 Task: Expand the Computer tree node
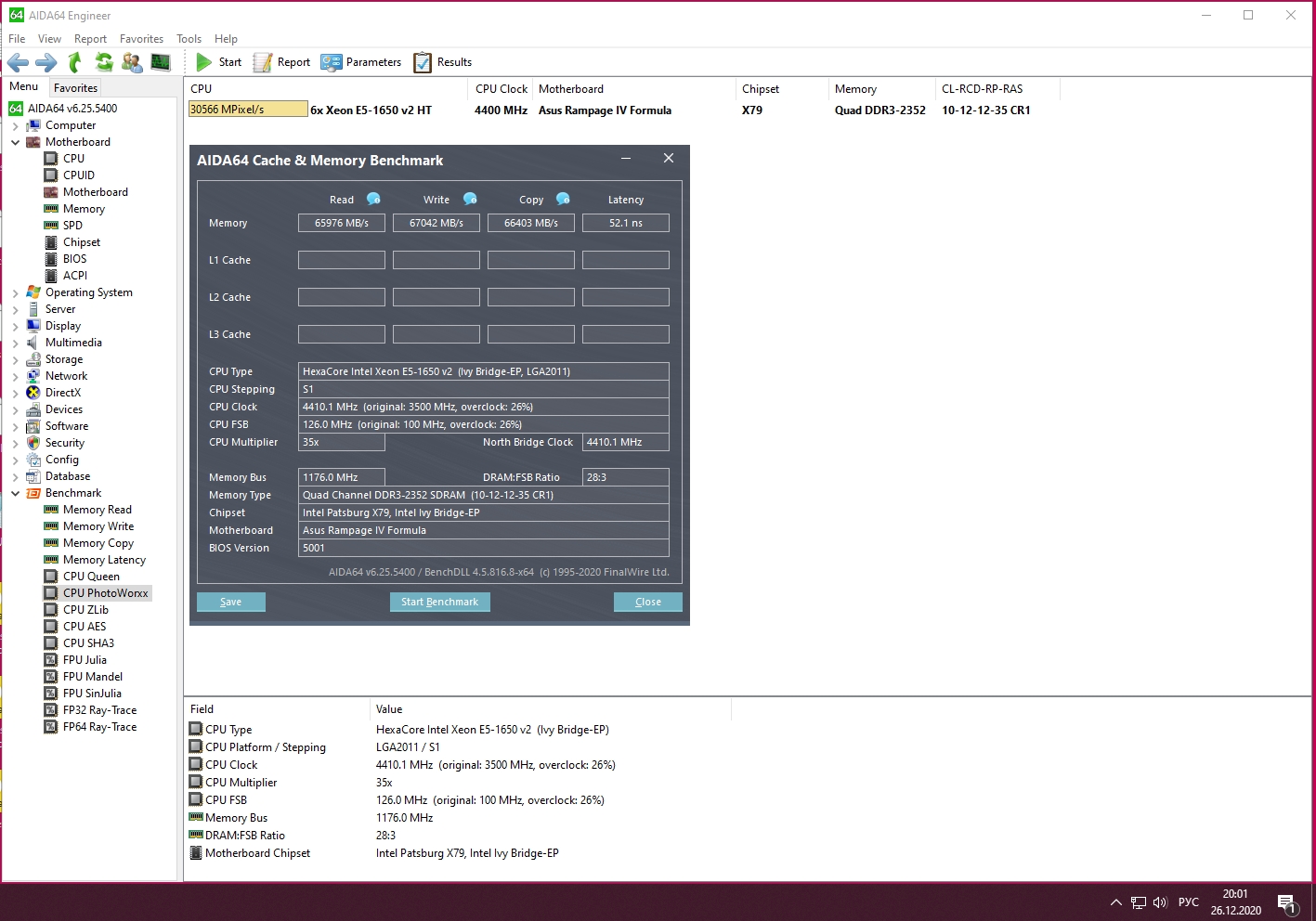click(x=15, y=125)
